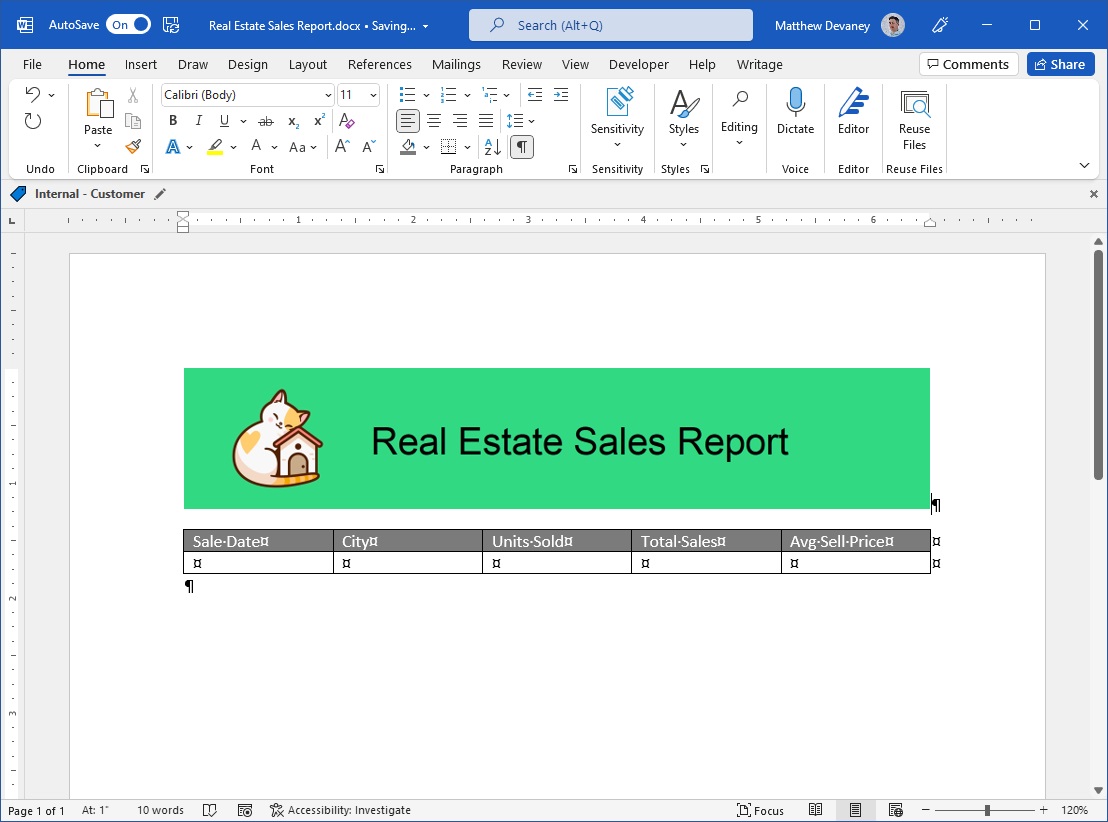1108x822 pixels.
Task: Expand the font color dropdown arrow
Action: pos(189,146)
